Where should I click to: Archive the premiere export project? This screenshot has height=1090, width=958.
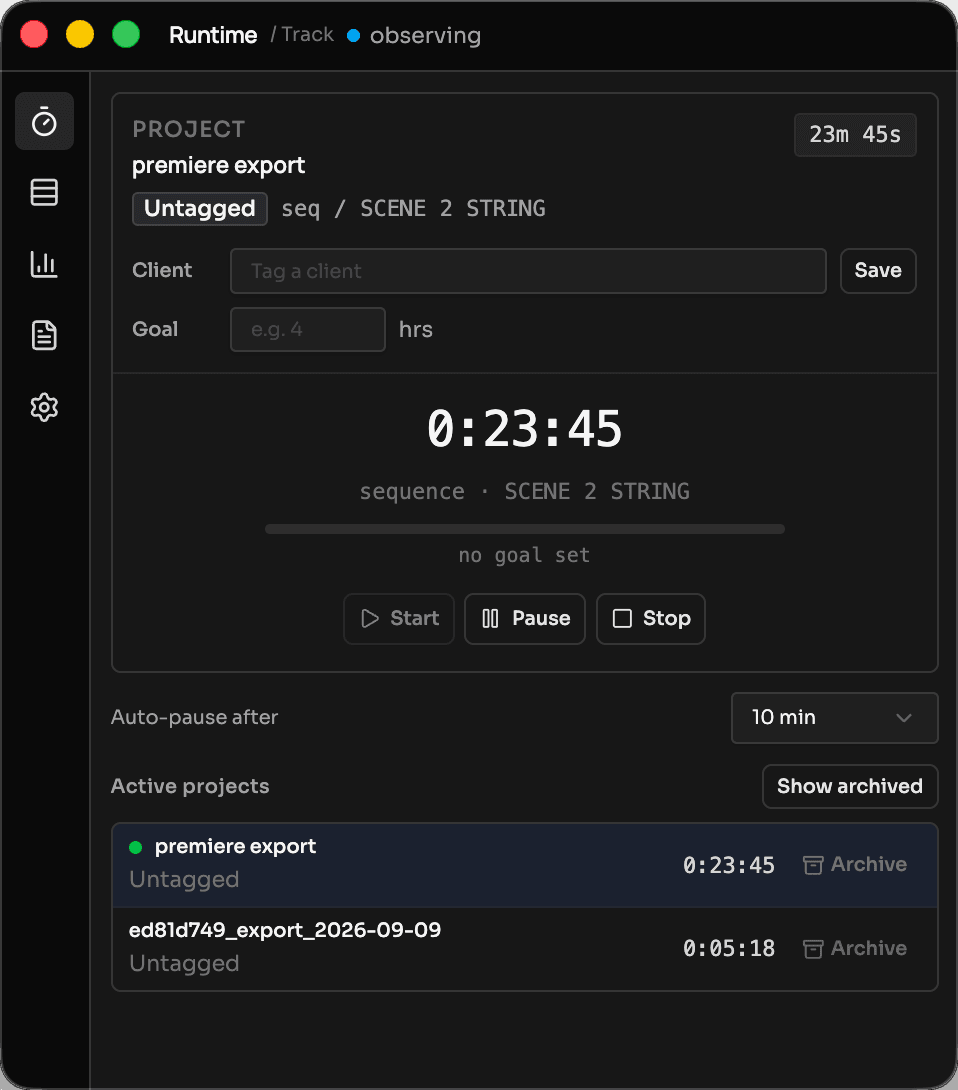[855, 865]
